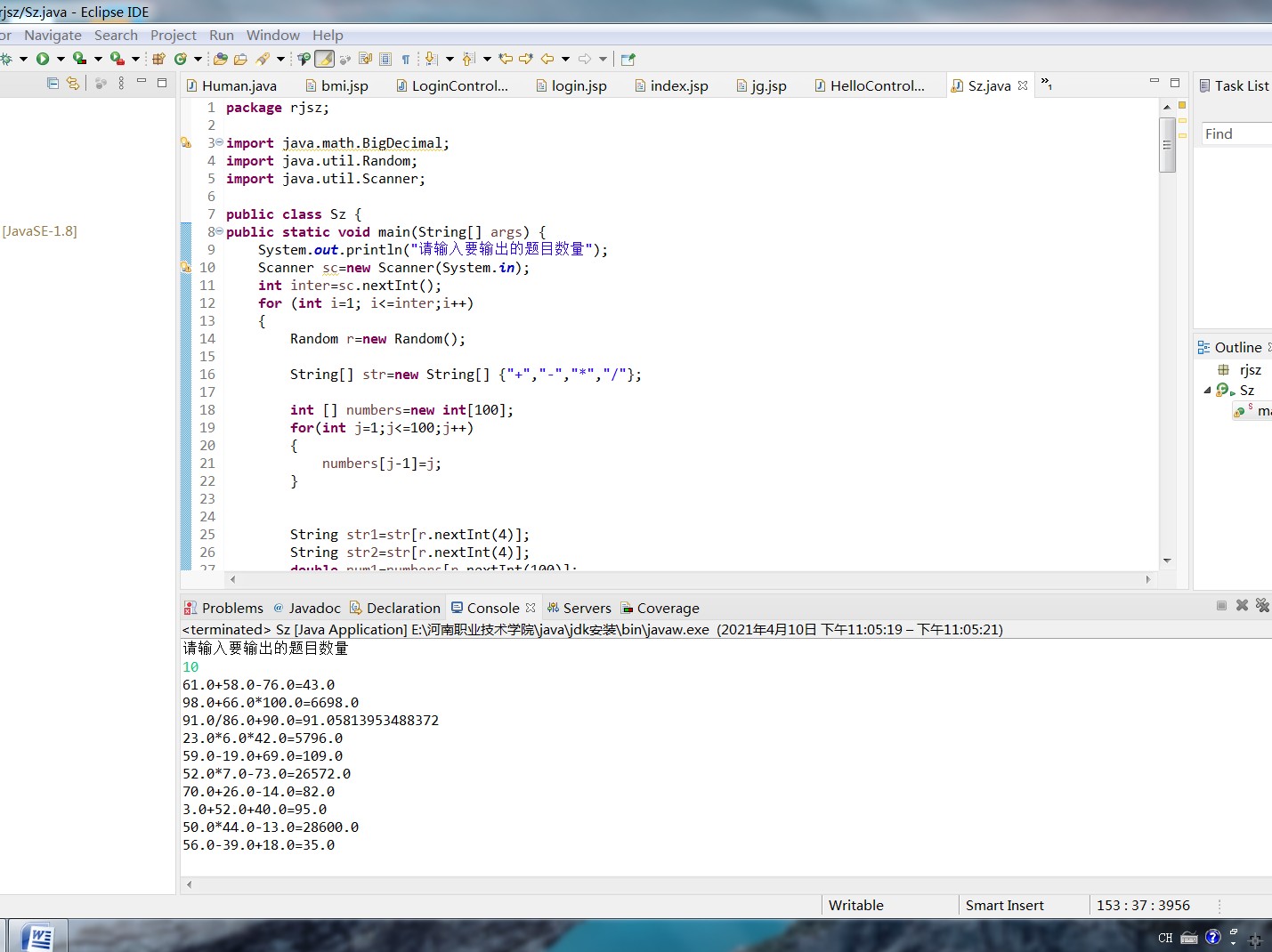Click the CH language indicator in tray
This screenshot has width=1272, height=952.
tap(1165, 938)
